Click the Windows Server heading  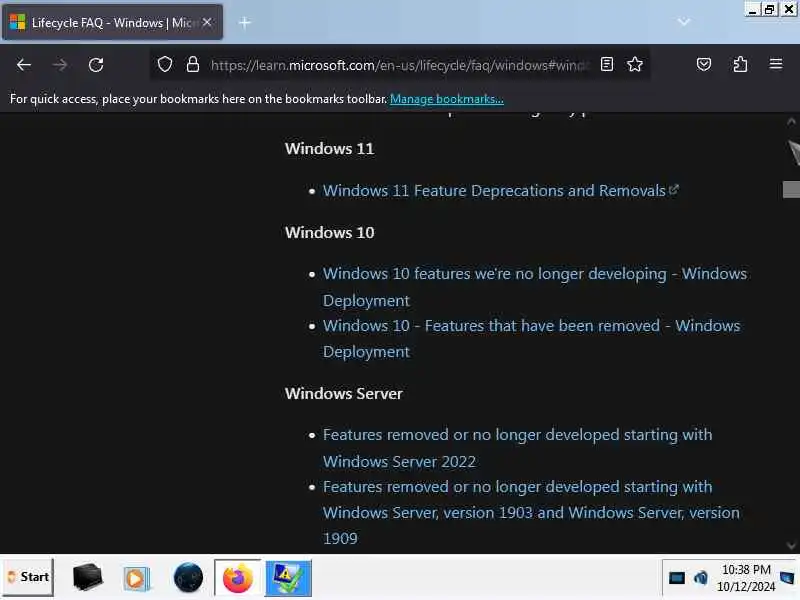click(344, 393)
